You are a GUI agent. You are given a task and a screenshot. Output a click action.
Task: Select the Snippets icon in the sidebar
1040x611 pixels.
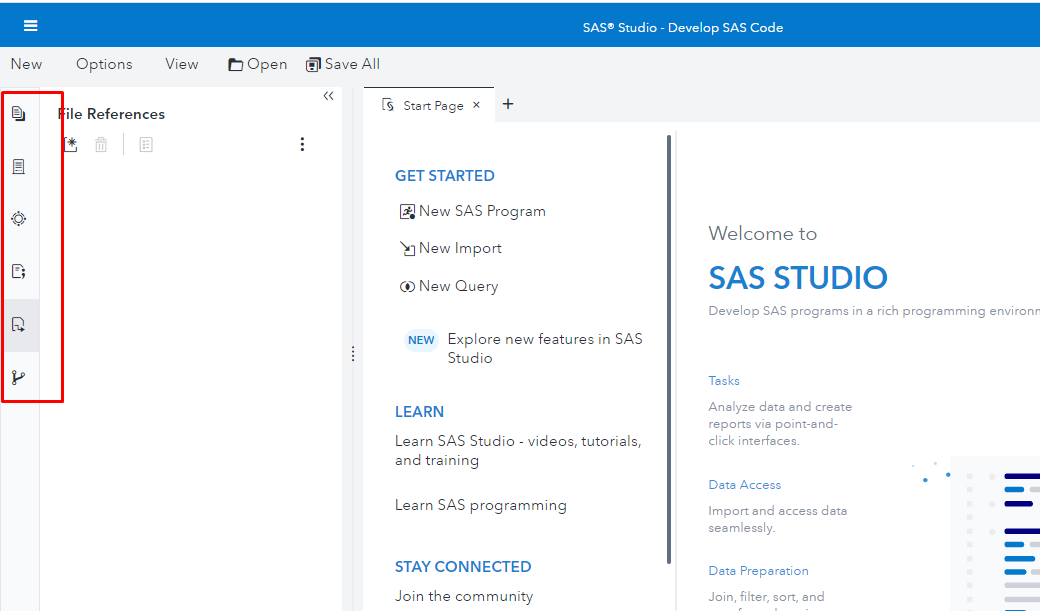(x=18, y=270)
